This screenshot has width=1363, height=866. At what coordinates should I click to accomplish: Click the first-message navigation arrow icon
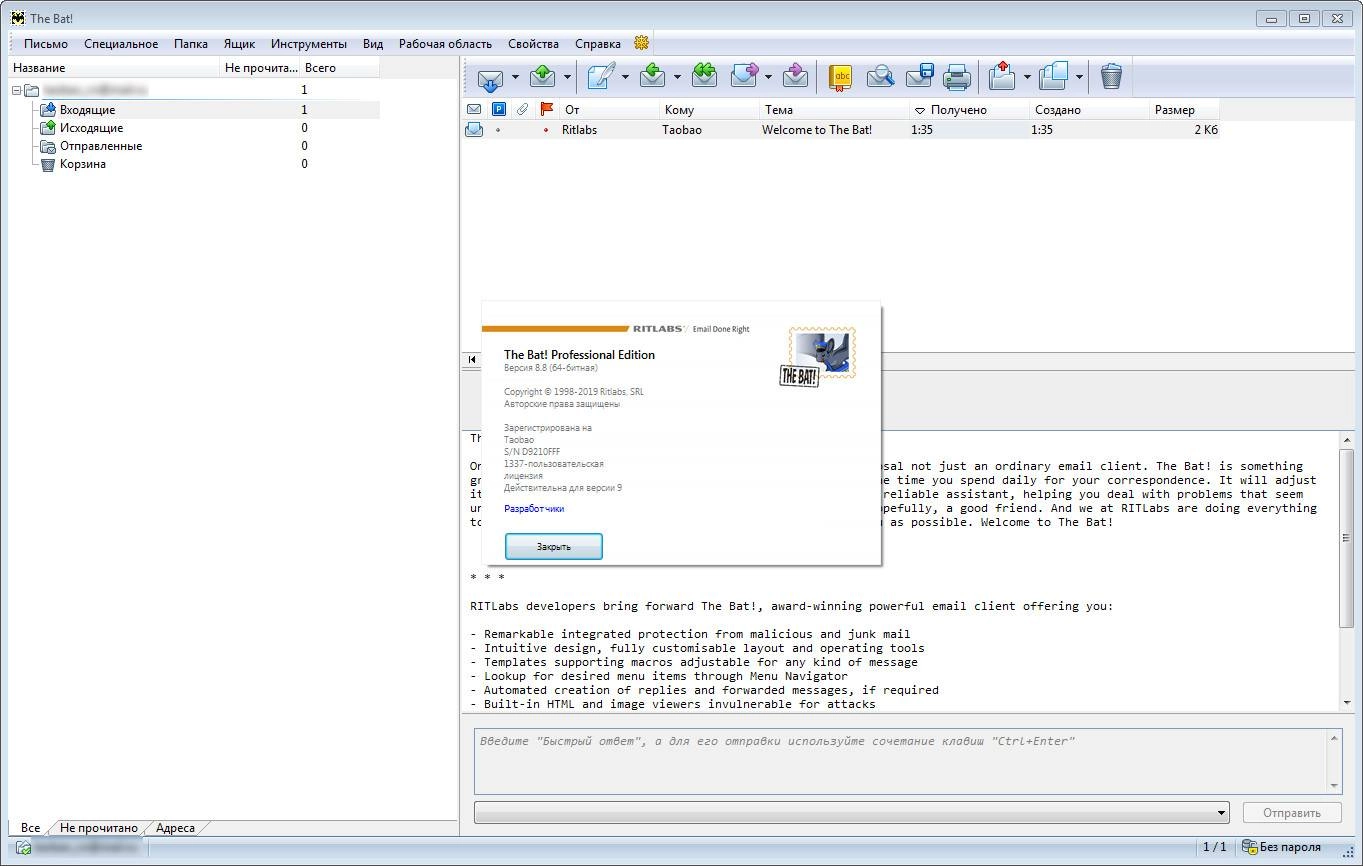click(472, 360)
